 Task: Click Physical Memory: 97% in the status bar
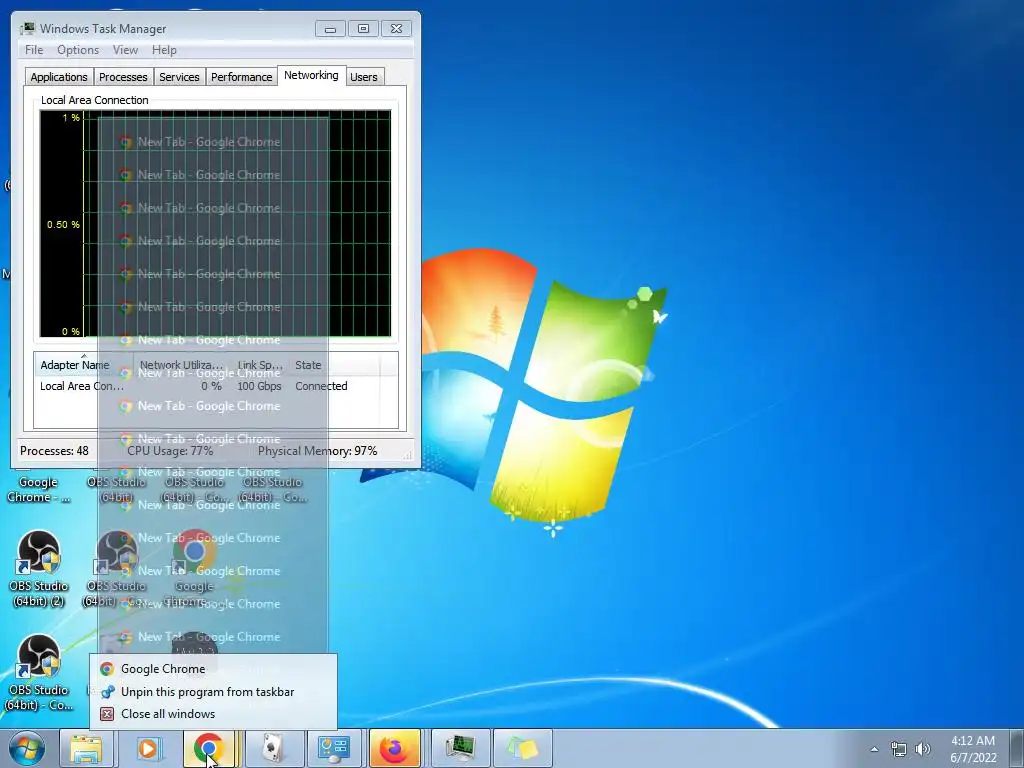(317, 451)
